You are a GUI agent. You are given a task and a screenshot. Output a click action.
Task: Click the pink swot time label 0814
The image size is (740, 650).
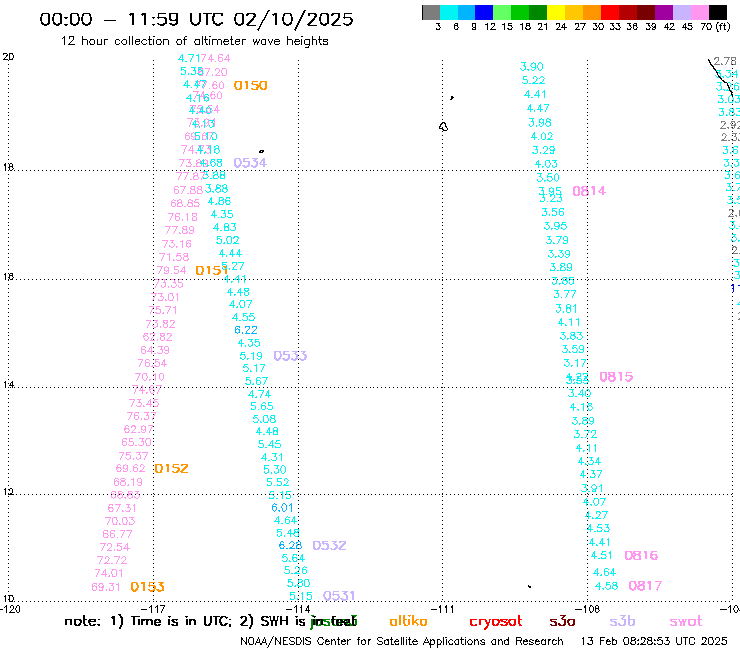coord(589,191)
